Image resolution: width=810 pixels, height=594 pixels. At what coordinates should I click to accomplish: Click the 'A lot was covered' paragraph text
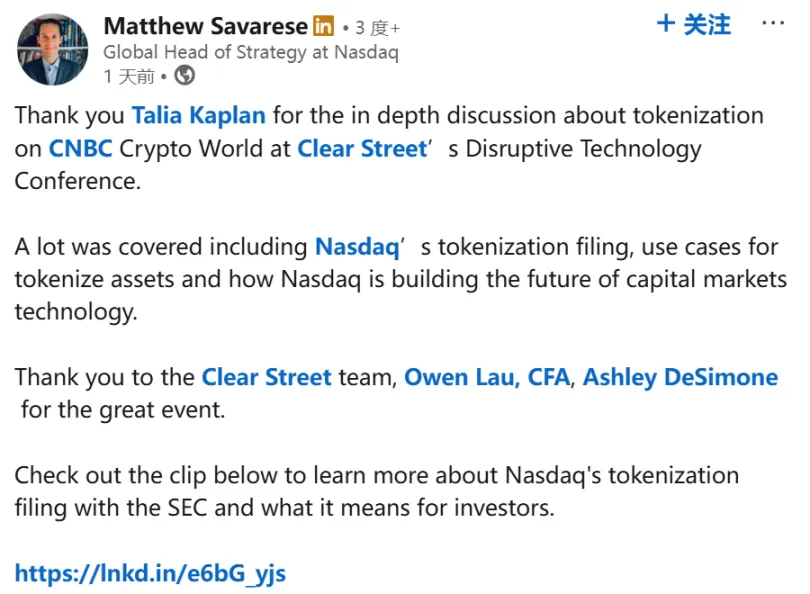click(160, 246)
